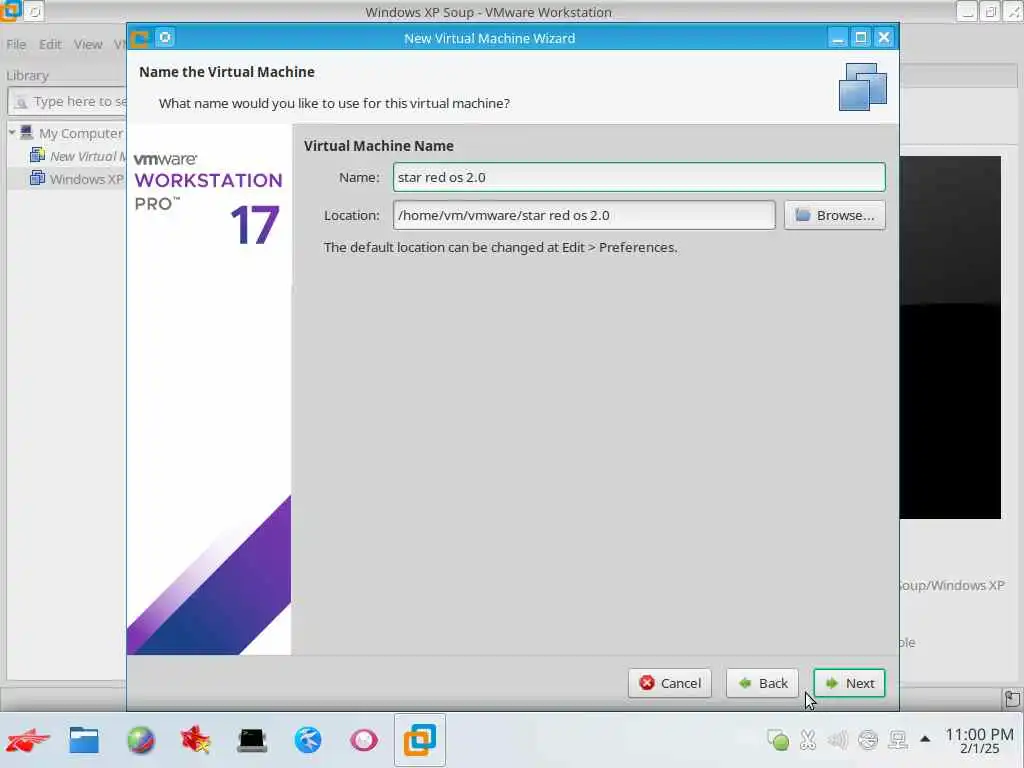The height and width of the screenshot is (768, 1024).
Task: Click the display tray icon
Action: click(x=898, y=740)
